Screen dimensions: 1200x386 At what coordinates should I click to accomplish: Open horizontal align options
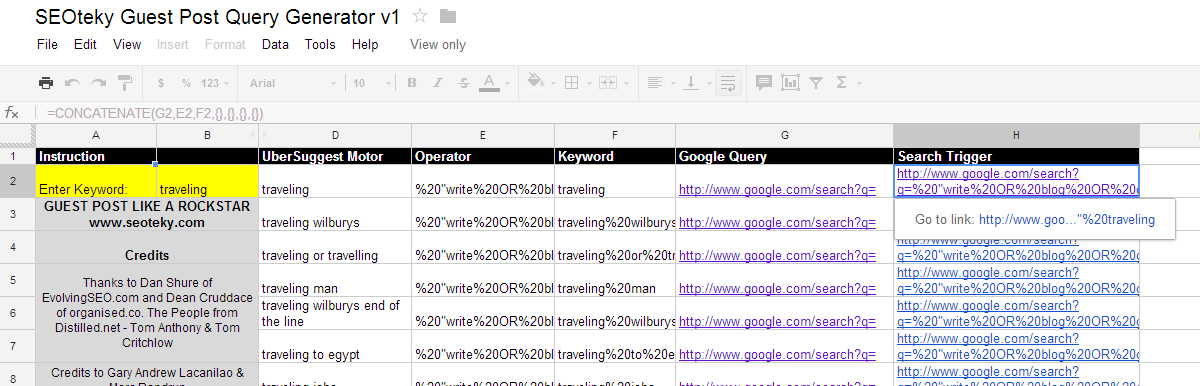coord(654,83)
